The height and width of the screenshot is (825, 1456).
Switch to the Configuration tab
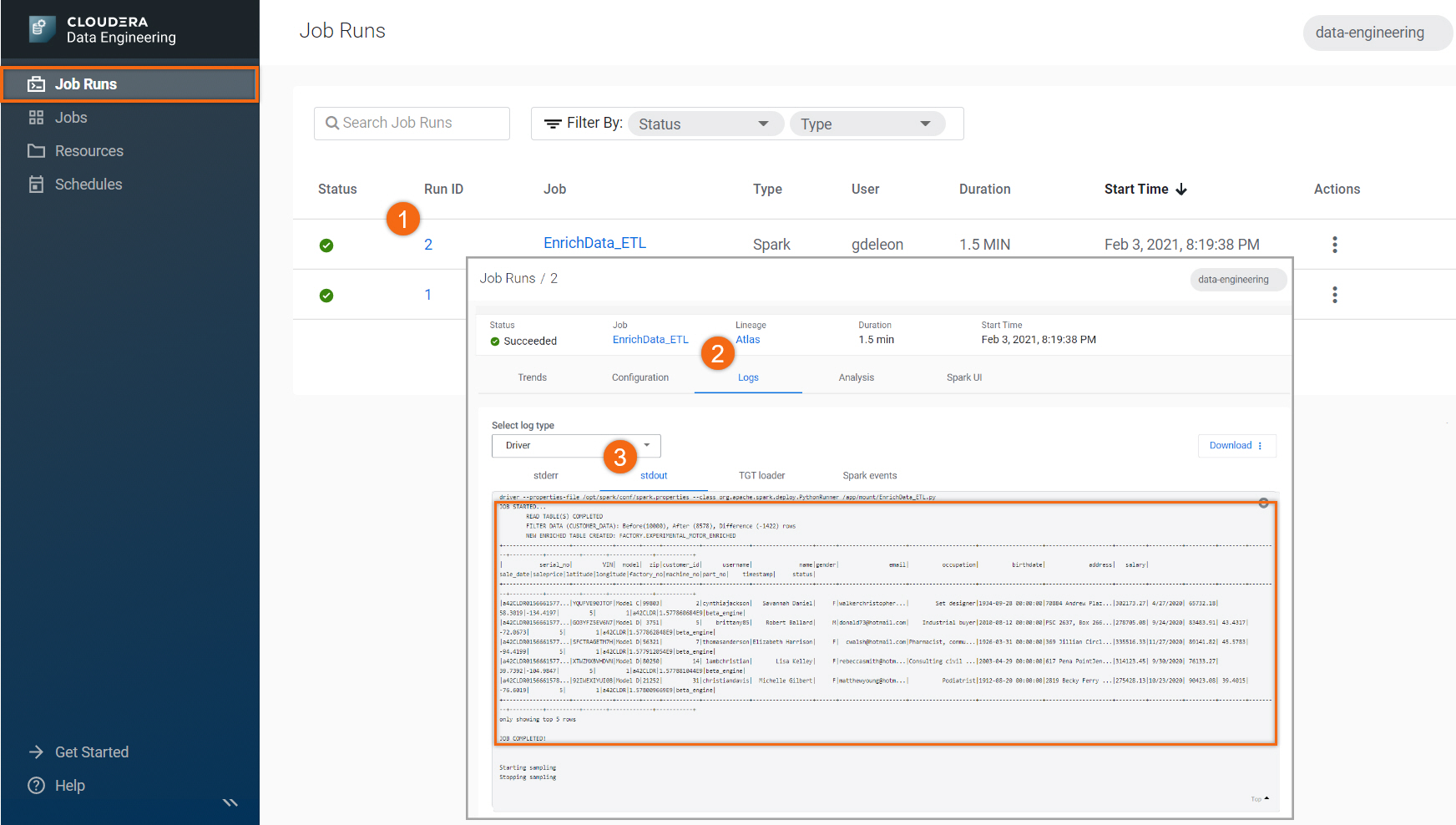pyautogui.click(x=640, y=377)
